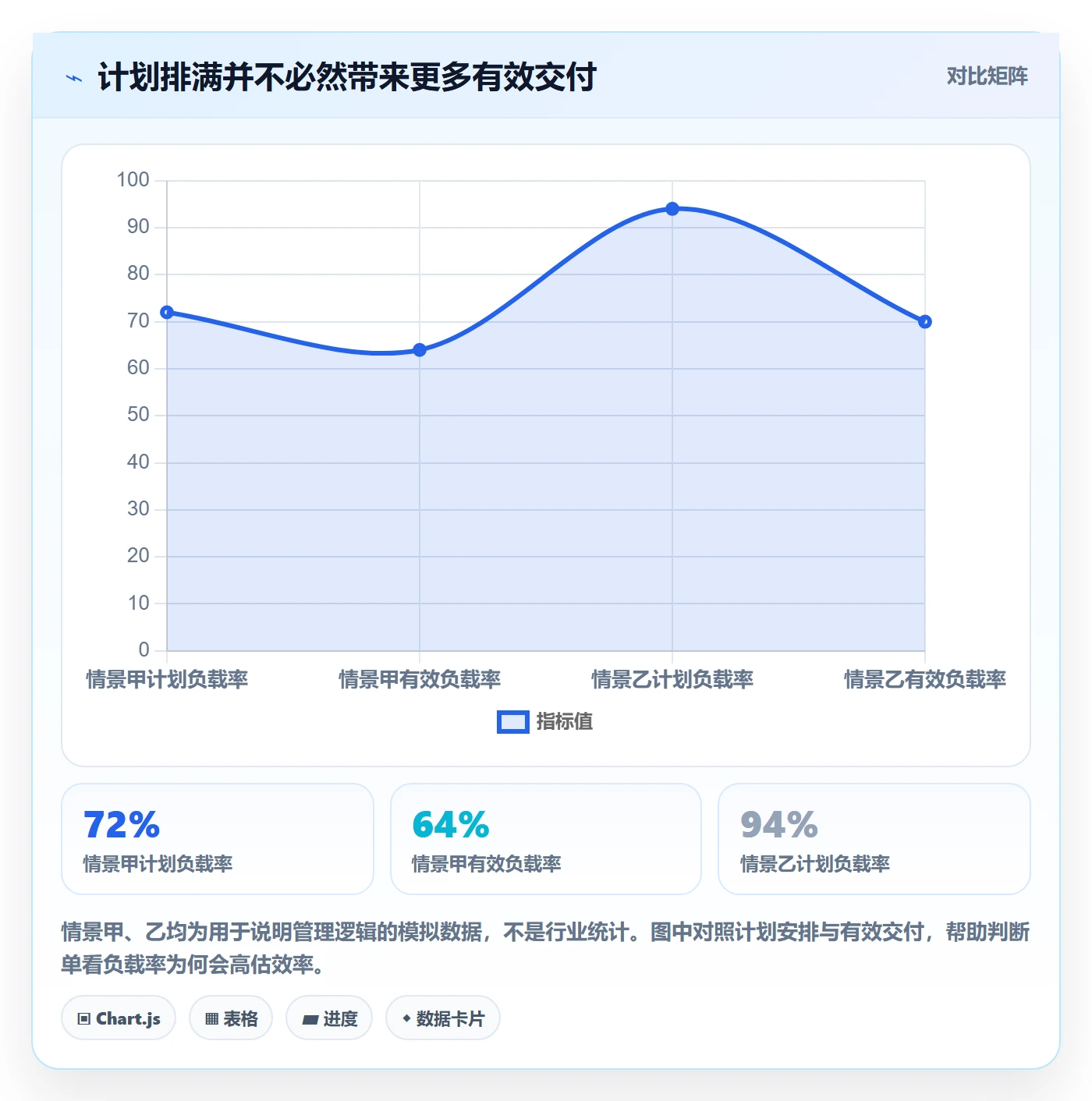This screenshot has width=1092, height=1101.
Task: Click the x-axis label 情景乙有效负载率
Action: pos(925,679)
